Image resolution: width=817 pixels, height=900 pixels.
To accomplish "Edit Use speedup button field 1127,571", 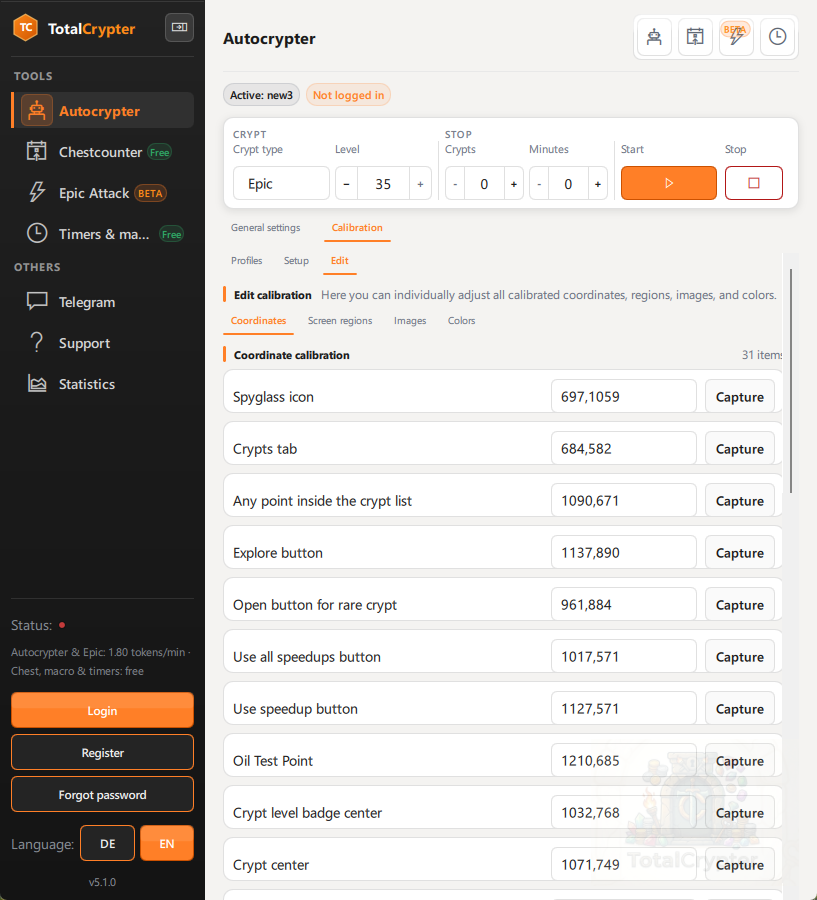I will pyautogui.click(x=624, y=709).
